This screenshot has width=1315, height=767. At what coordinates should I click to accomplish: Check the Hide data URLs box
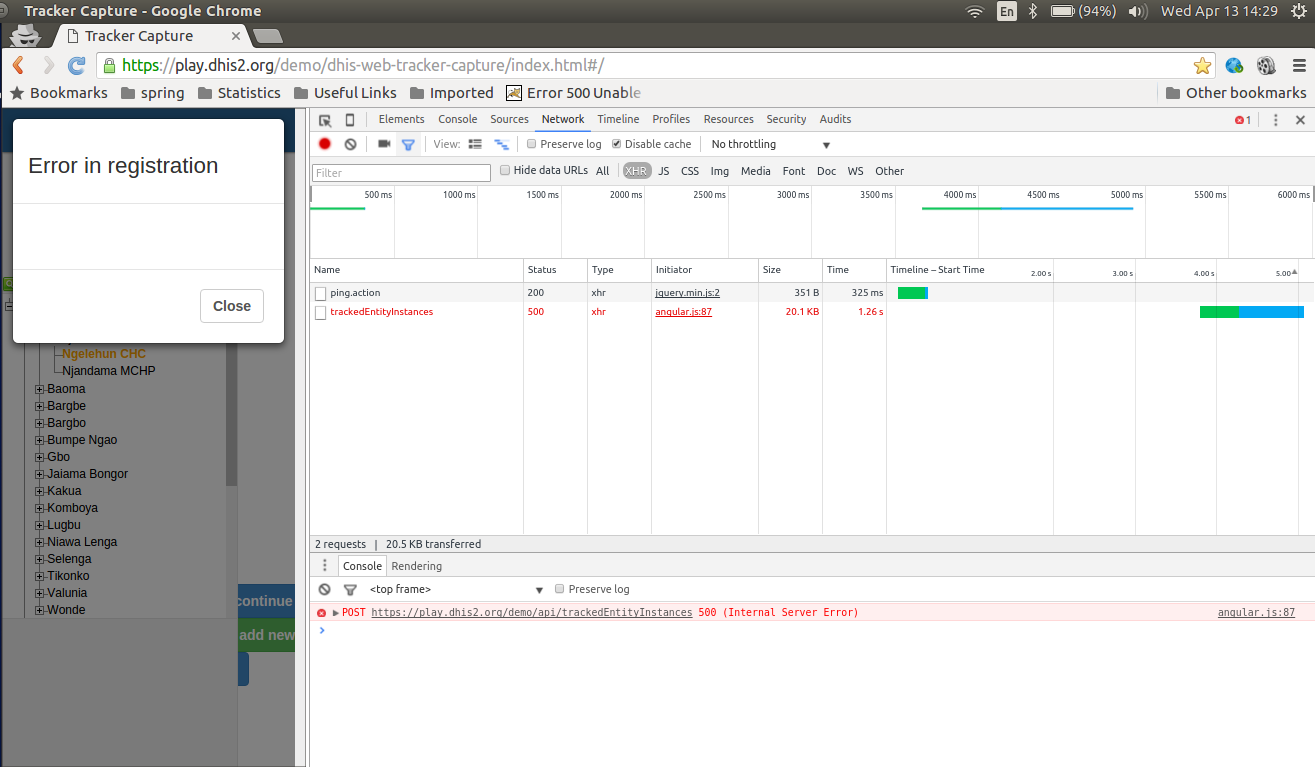pos(505,170)
